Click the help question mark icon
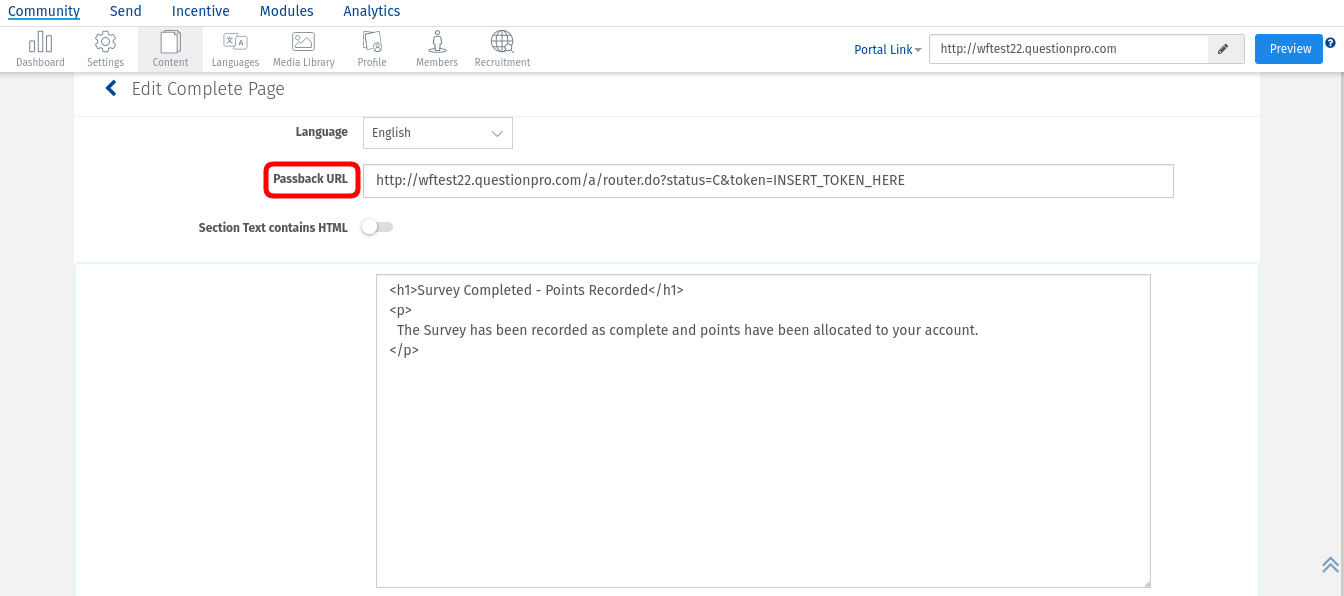Image resolution: width=1344 pixels, height=596 pixels. click(x=1330, y=43)
